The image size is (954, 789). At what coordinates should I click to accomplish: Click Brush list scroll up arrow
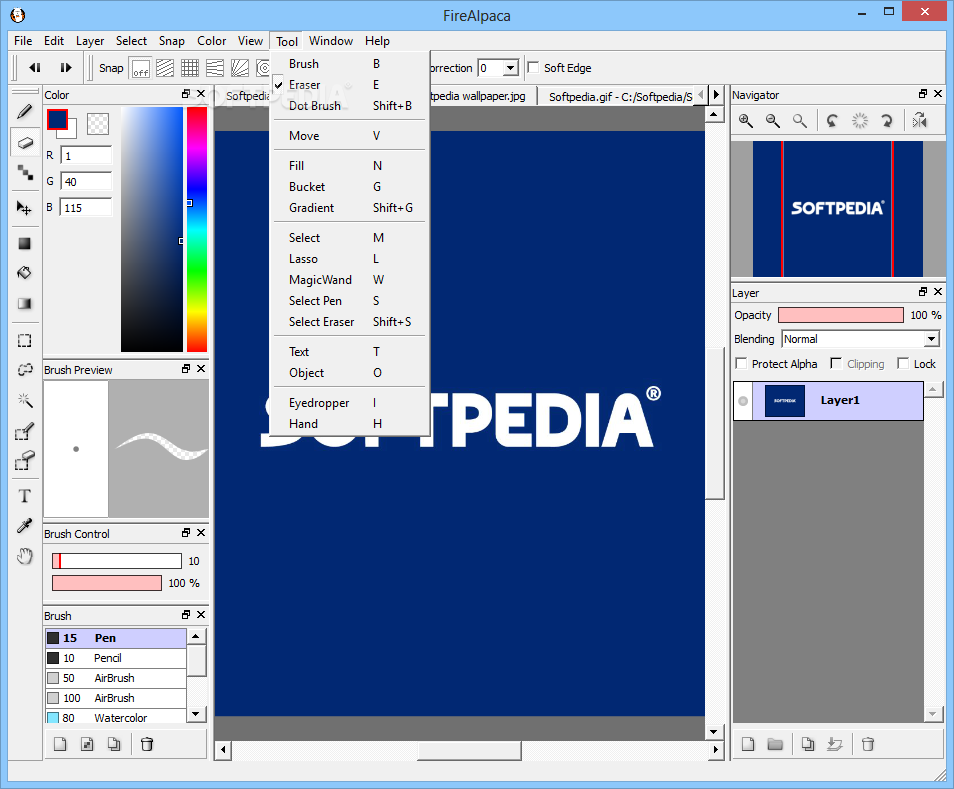[x=196, y=637]
